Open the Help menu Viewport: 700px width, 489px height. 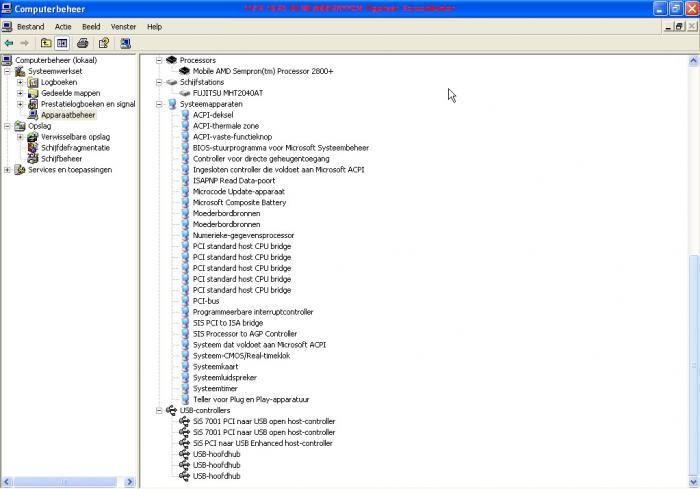point(154,27)
